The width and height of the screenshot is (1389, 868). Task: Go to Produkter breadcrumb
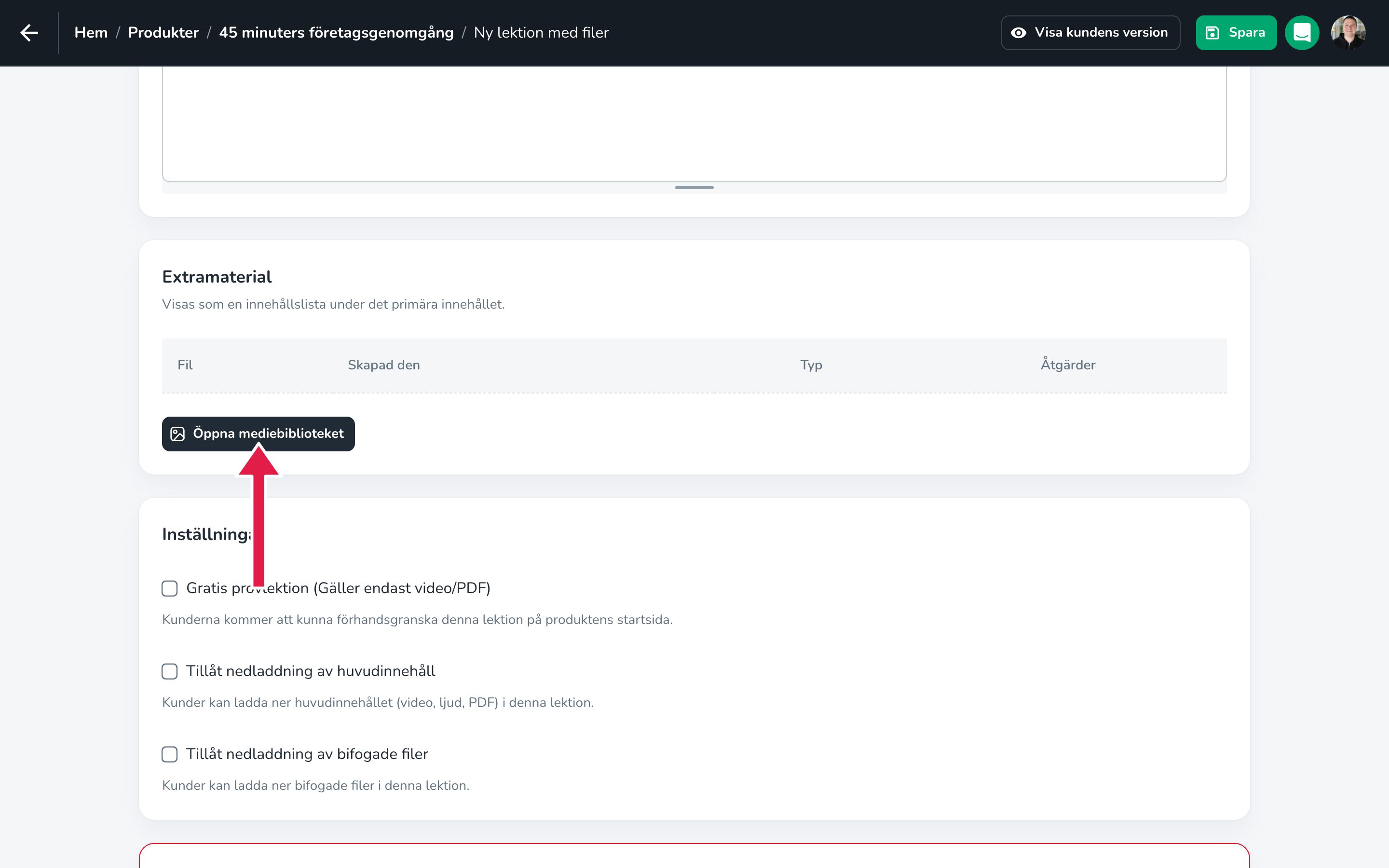[163, 33]
